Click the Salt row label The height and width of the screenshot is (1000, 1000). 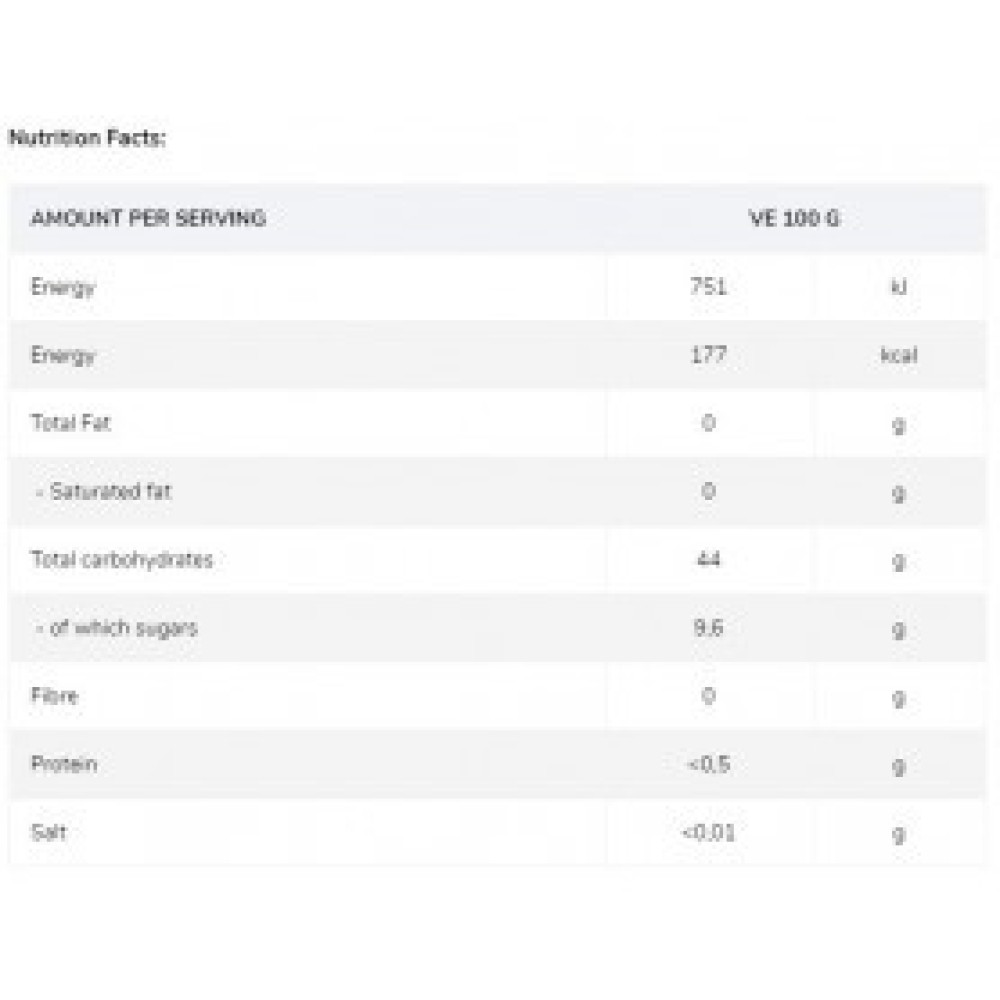point(49,832)
